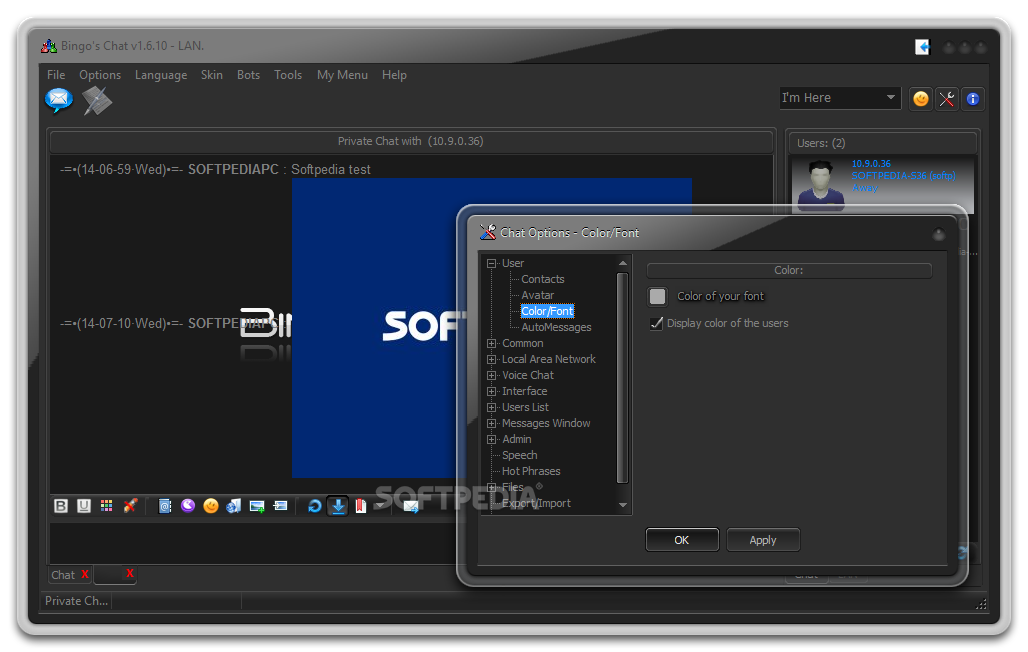
Task: Select Export/Import in options tree
Action: tap(536, 503)
